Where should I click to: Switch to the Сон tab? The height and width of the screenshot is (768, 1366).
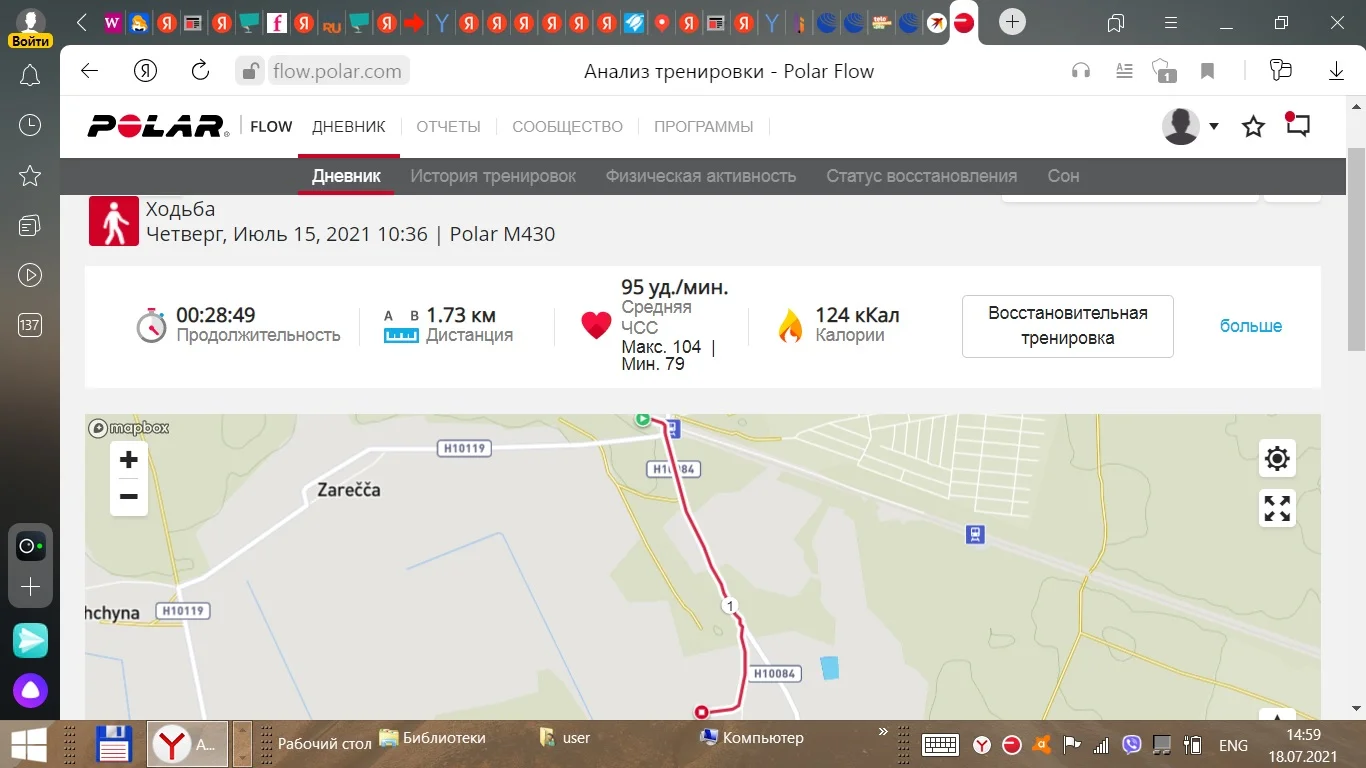tap(1063, 176)
